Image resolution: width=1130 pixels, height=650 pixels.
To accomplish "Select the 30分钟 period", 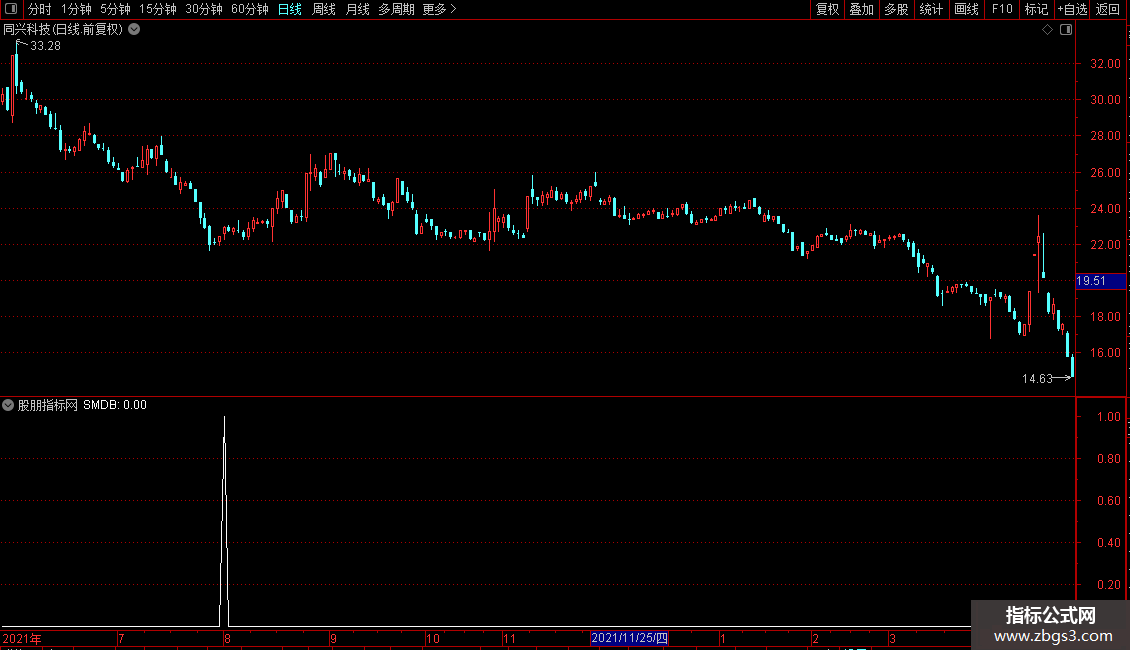I will coord(204,9).
